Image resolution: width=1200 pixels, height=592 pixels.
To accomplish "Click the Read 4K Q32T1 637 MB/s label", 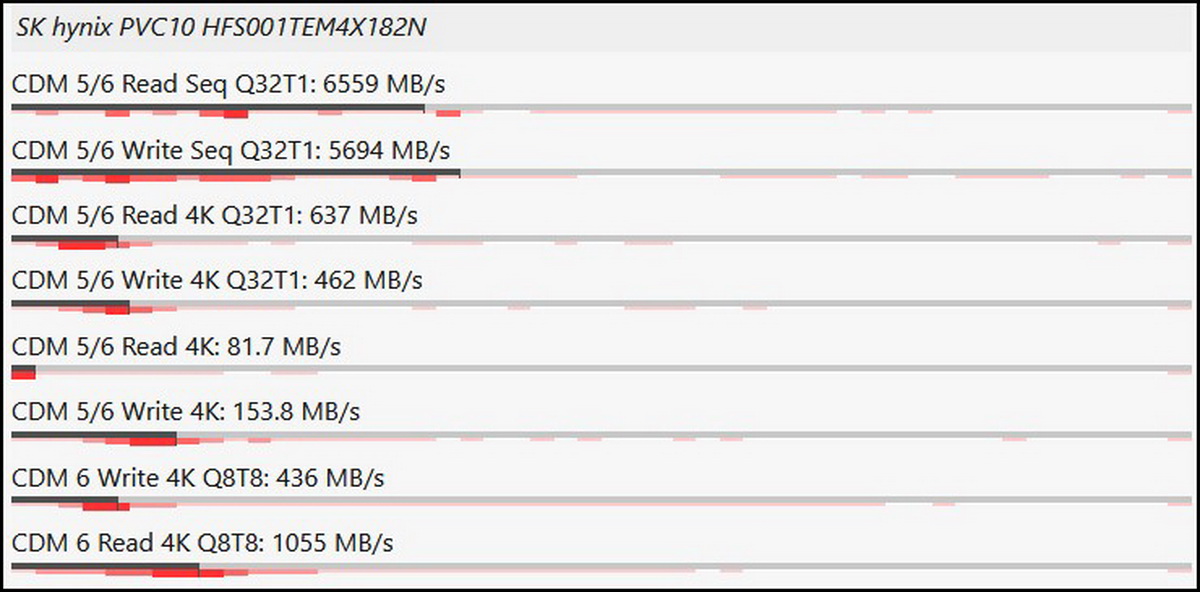I will pos(215,215).
